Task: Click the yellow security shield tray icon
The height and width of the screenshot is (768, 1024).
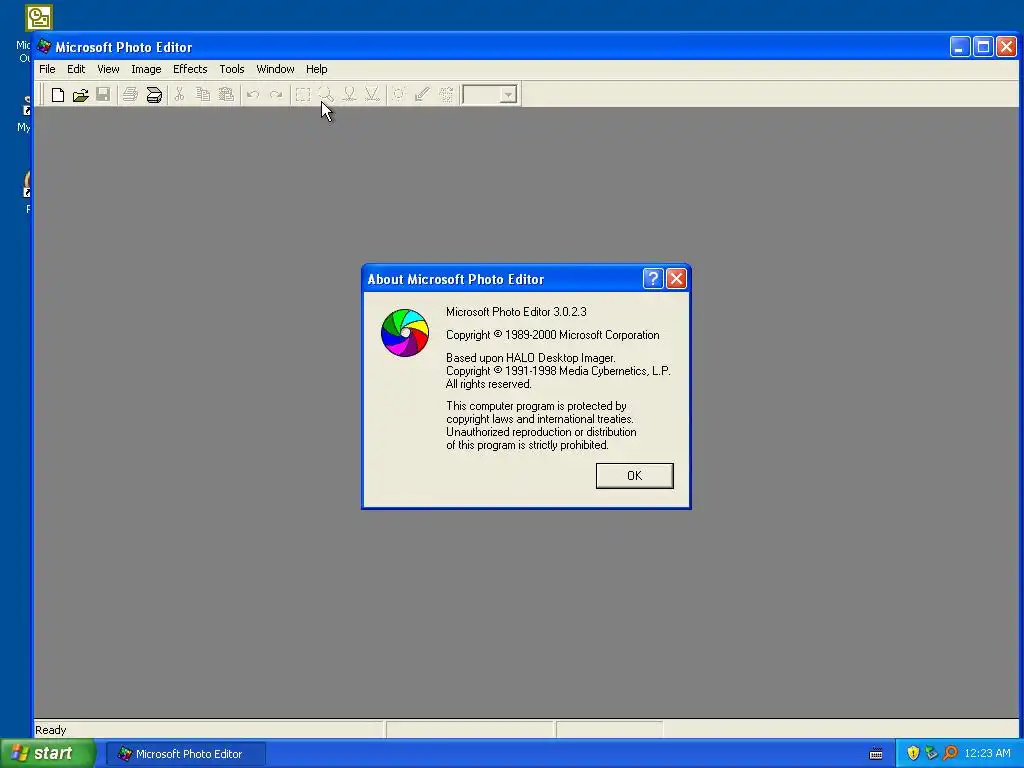Action: click(913, 754)
